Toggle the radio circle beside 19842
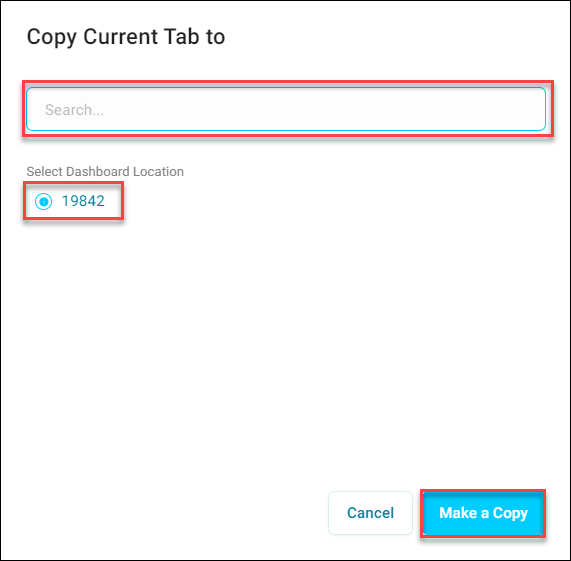 [x=44, y=201]
